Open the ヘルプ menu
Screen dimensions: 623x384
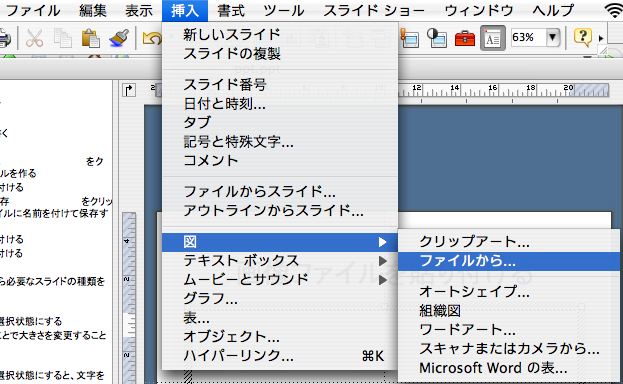point(553,10)
